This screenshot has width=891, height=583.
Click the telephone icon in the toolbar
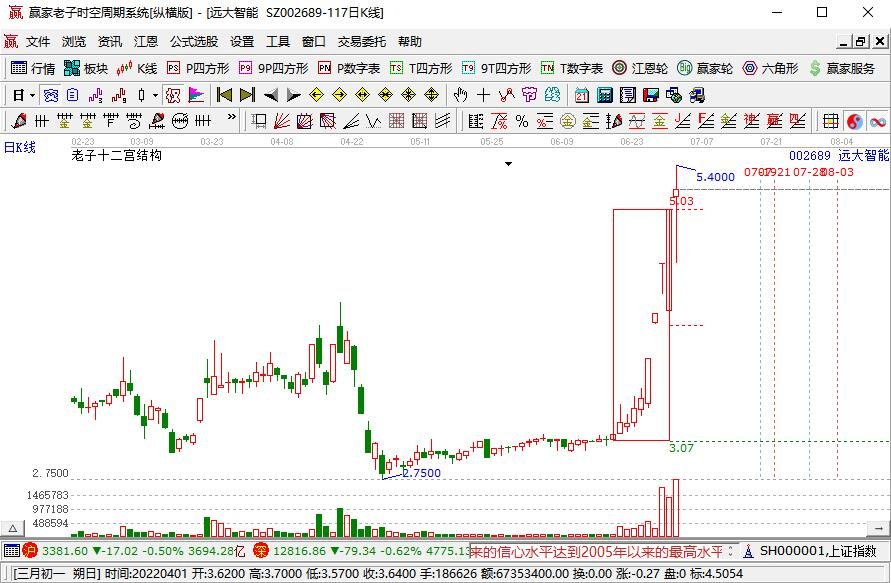51,95
